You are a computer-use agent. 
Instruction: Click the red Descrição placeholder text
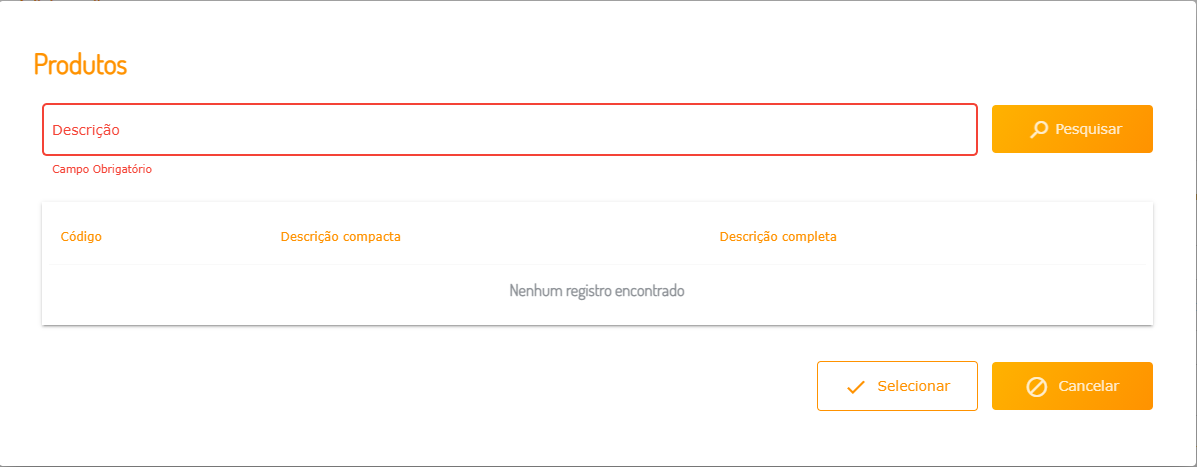(x=86, y=130)
